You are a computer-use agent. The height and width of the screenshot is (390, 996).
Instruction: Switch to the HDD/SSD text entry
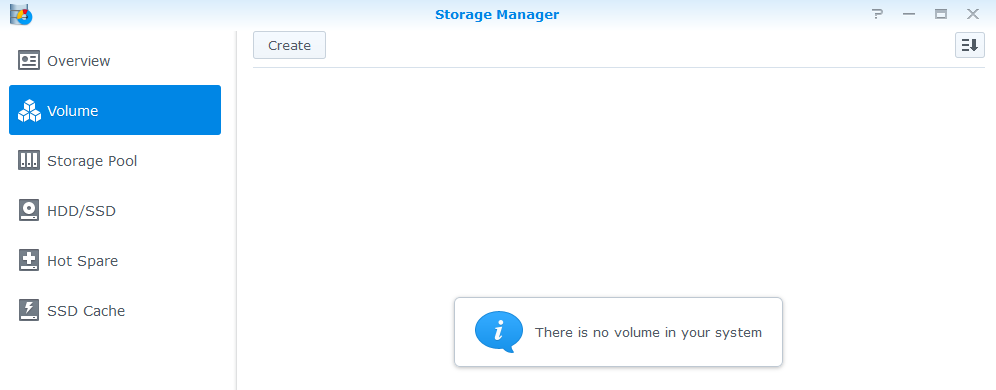tap(81, 211)
